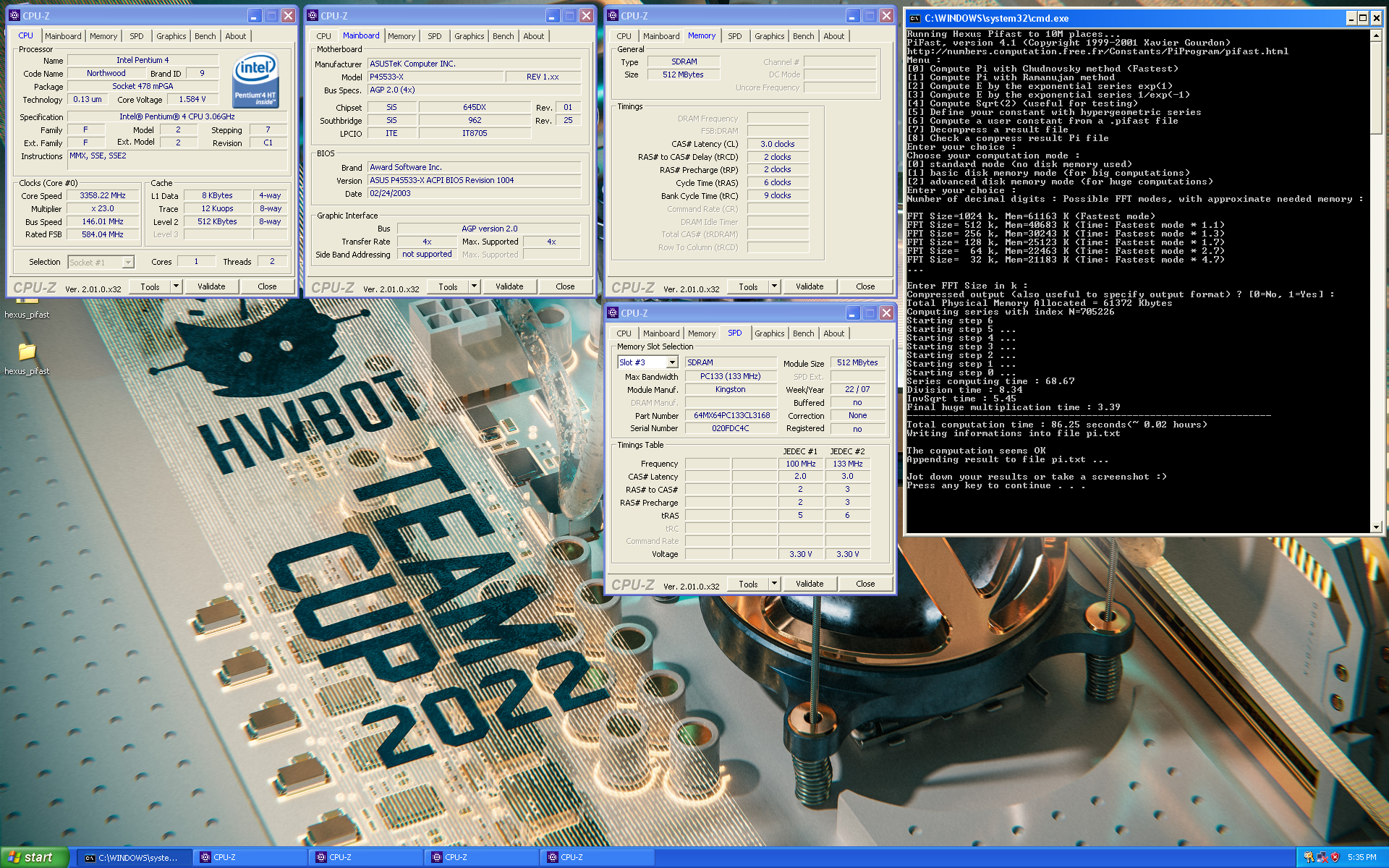
Task: Click the Part Number 64MX64PC133CL3168
Action: click(x=731, y=415)
